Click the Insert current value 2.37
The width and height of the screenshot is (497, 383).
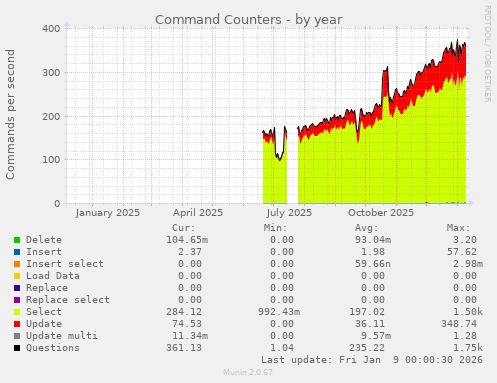pos(190,252)
